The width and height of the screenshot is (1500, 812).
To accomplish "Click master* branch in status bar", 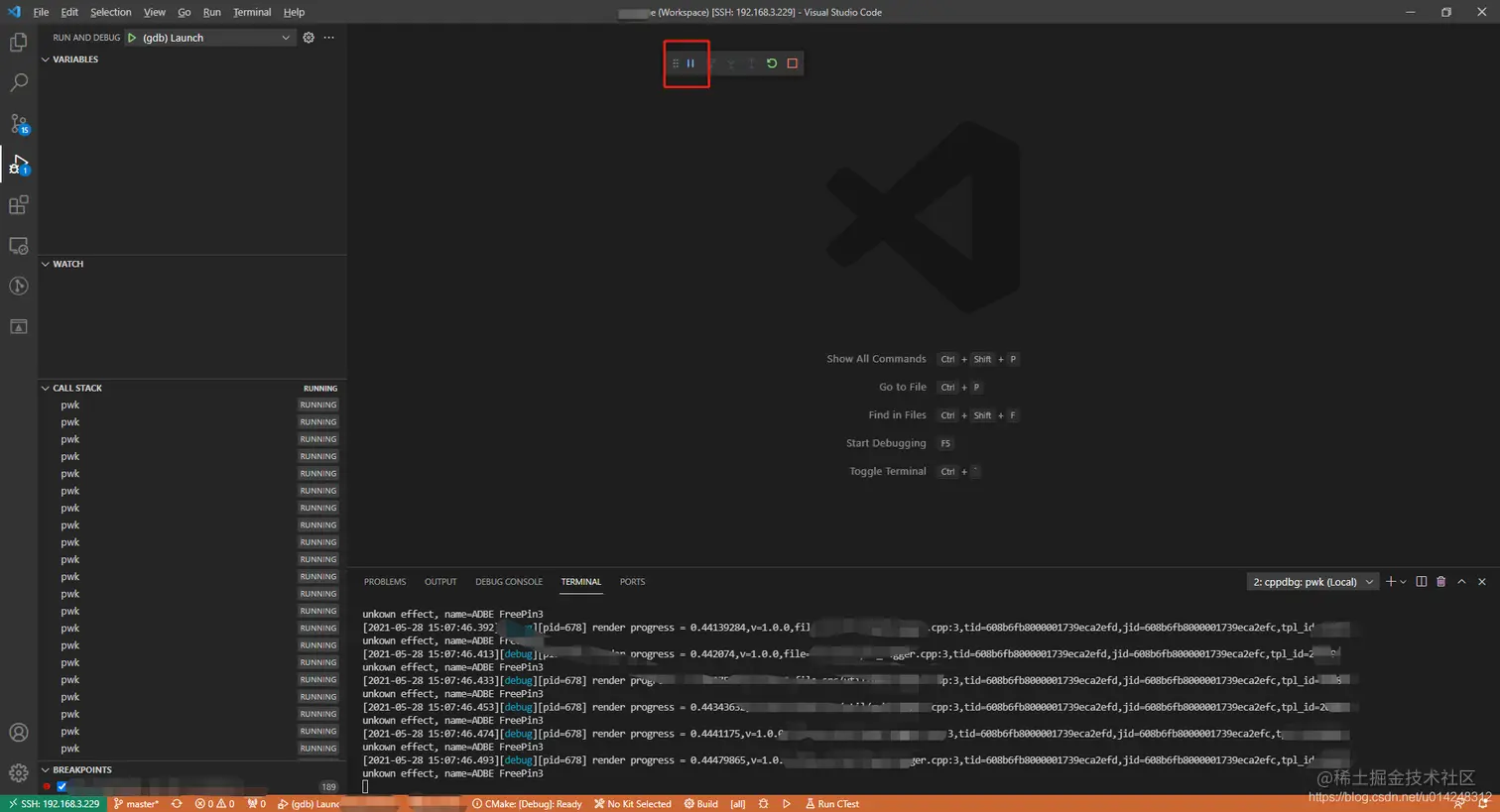I will click(136, 804).
